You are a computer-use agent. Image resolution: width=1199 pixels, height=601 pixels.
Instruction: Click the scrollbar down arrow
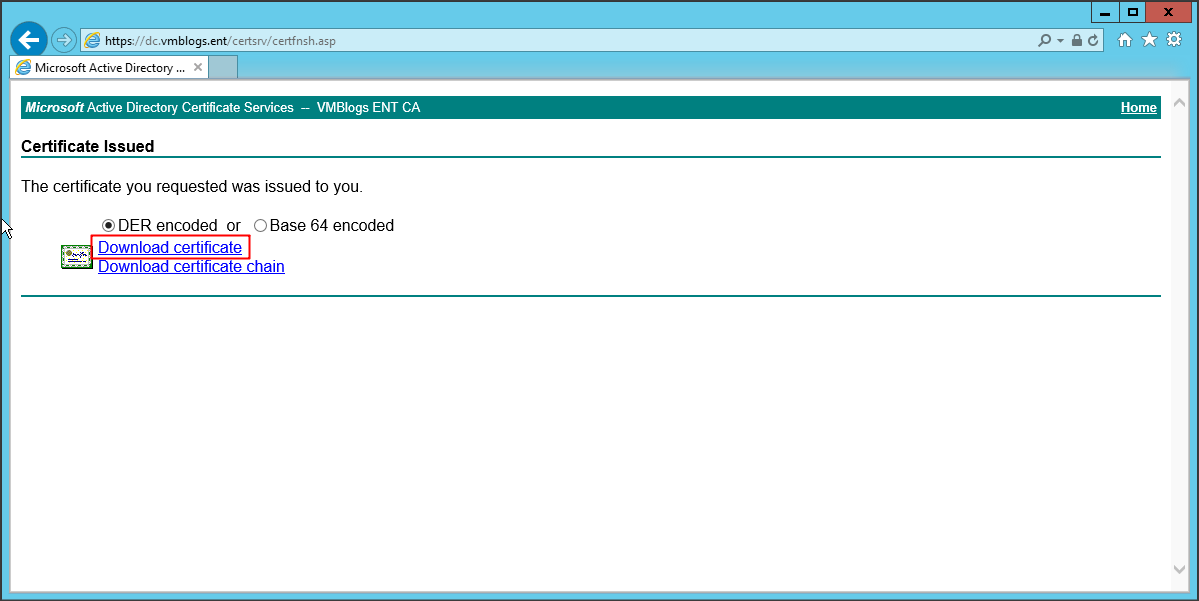tap(1179, 568)
